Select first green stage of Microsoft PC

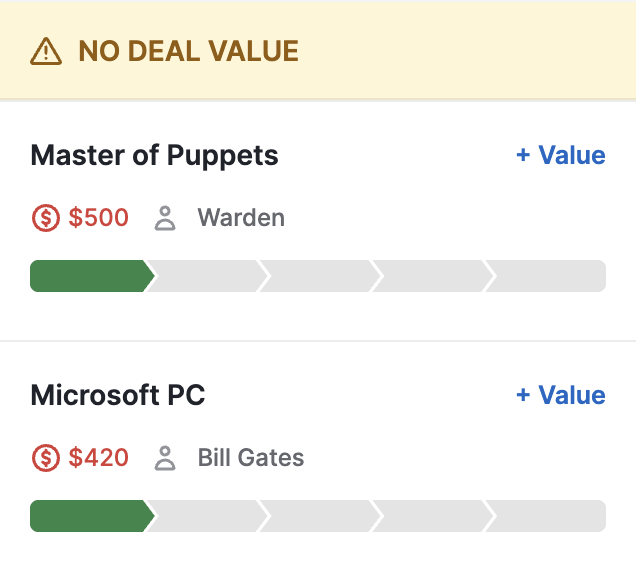coord(92,516)
